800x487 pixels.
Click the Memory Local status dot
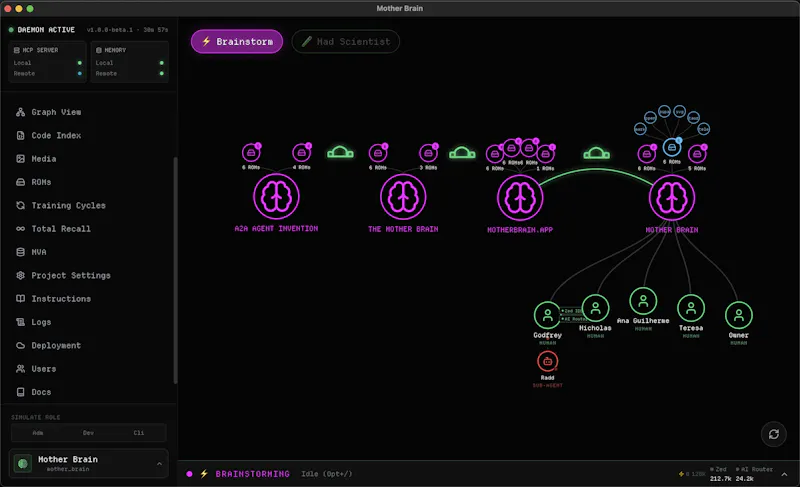coord(162,63)
